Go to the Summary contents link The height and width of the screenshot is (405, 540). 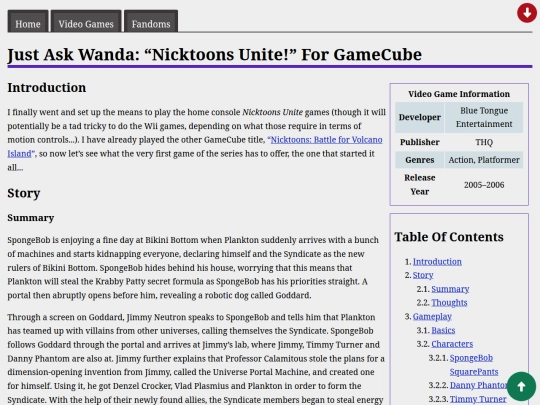click(x=450, y=289)
